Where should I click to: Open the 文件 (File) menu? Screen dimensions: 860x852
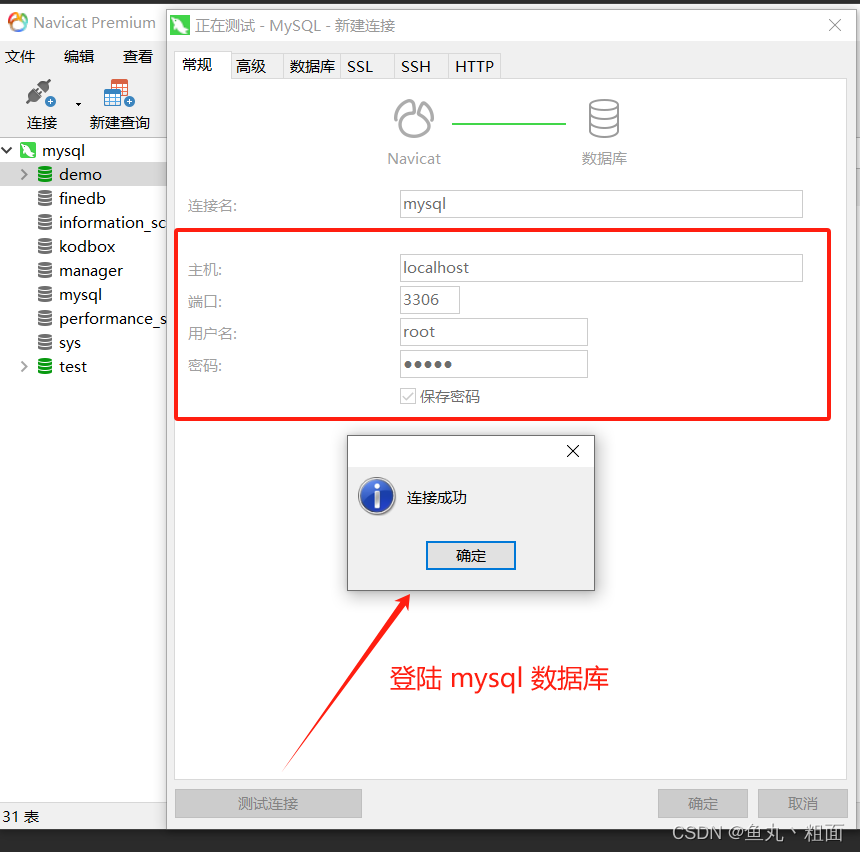pyautogui.click(x=20, y=57)
